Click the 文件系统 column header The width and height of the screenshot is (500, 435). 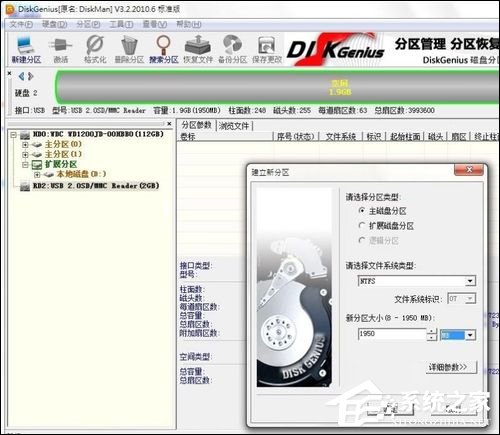[x=340, y=137]
